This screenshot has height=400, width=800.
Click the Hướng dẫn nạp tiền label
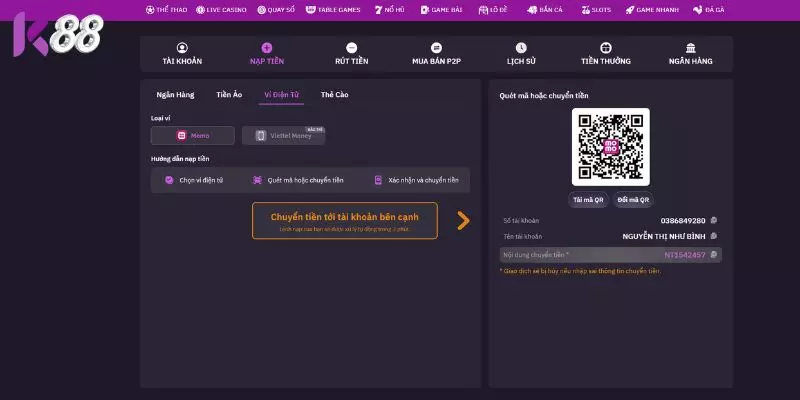180,159
